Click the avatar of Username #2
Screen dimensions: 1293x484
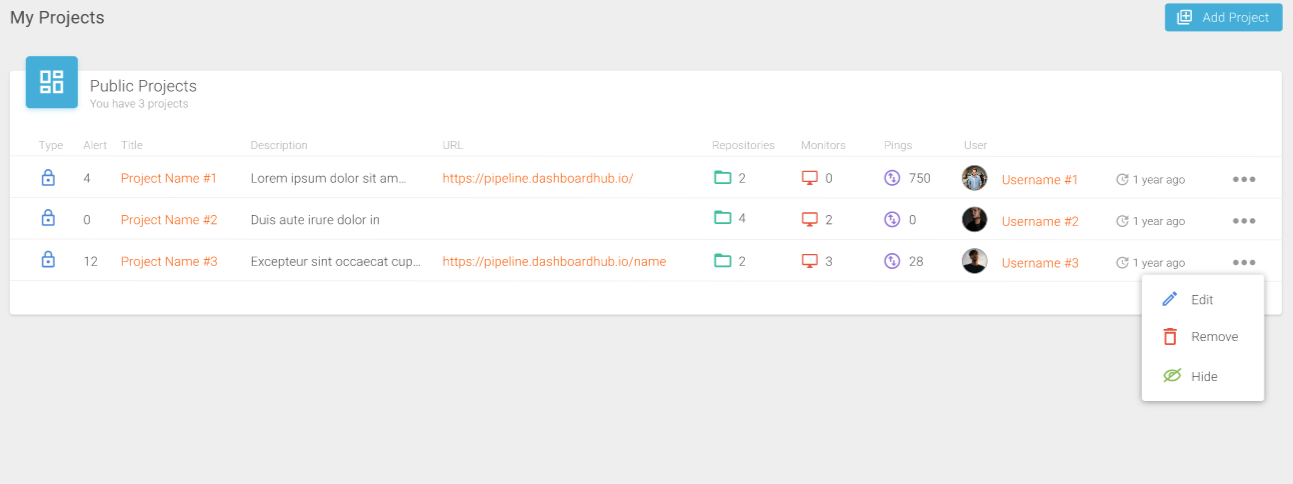click(974, 220)
